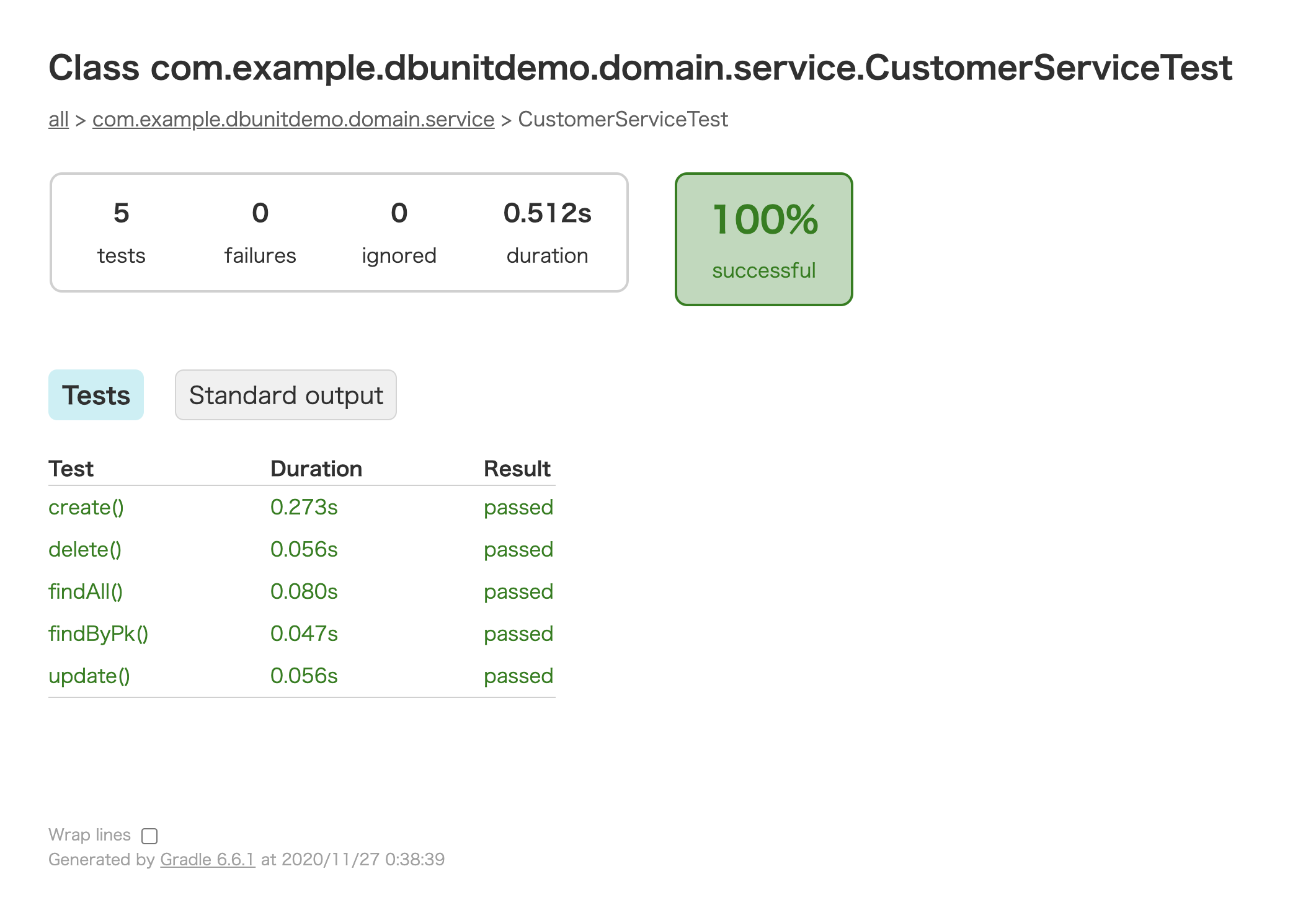Open the update() test details
The height and width of the screenshot is (905, 1316).
90,676
